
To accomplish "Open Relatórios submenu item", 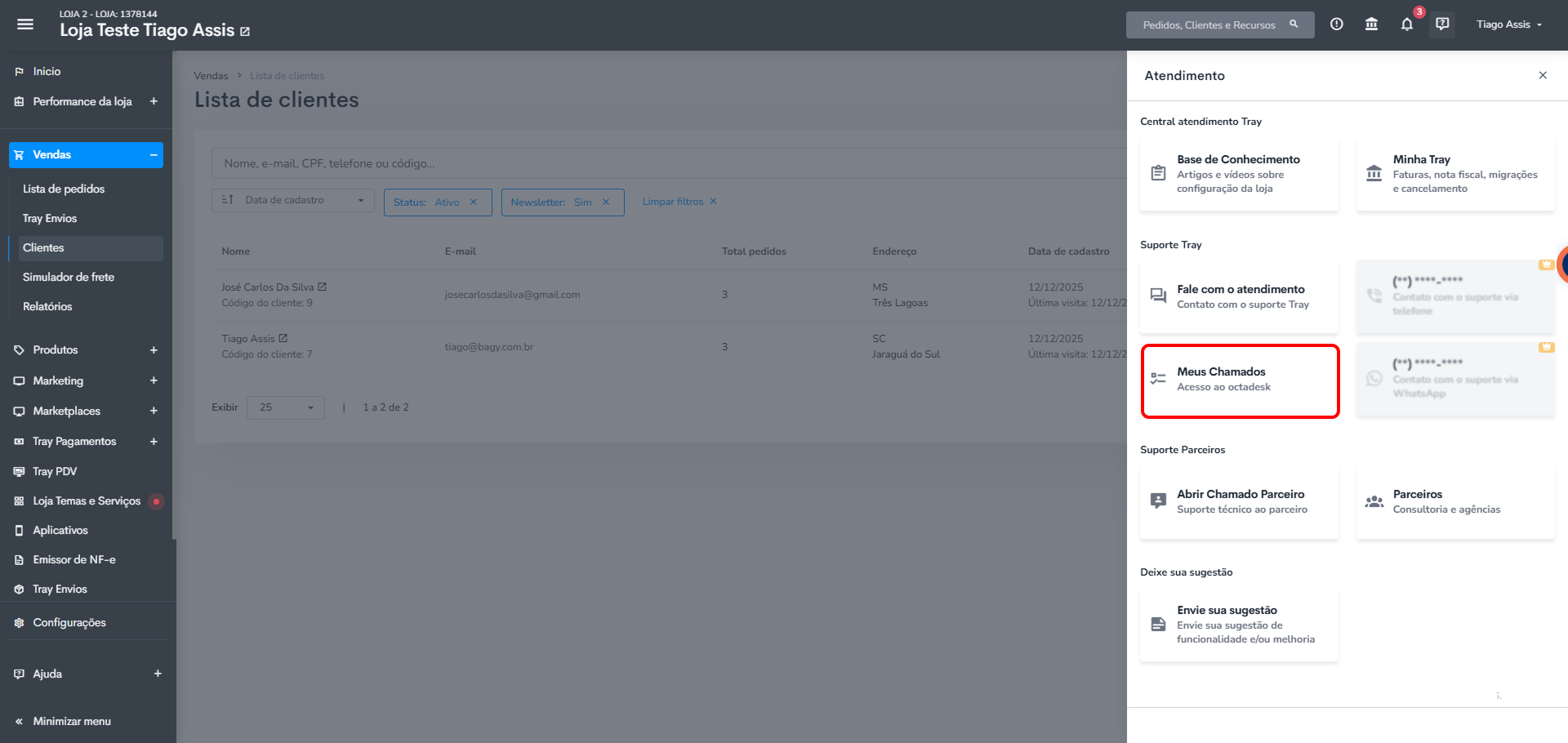I will (x=47, y=307).
